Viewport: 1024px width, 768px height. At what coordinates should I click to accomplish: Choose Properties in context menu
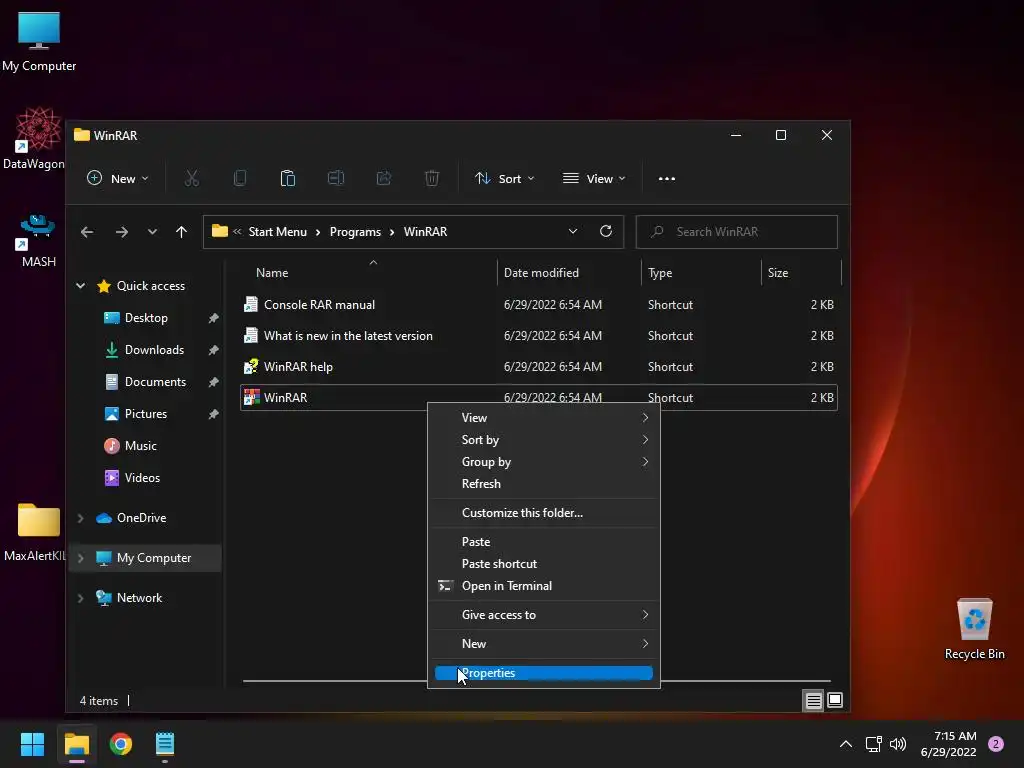(543, 673)
